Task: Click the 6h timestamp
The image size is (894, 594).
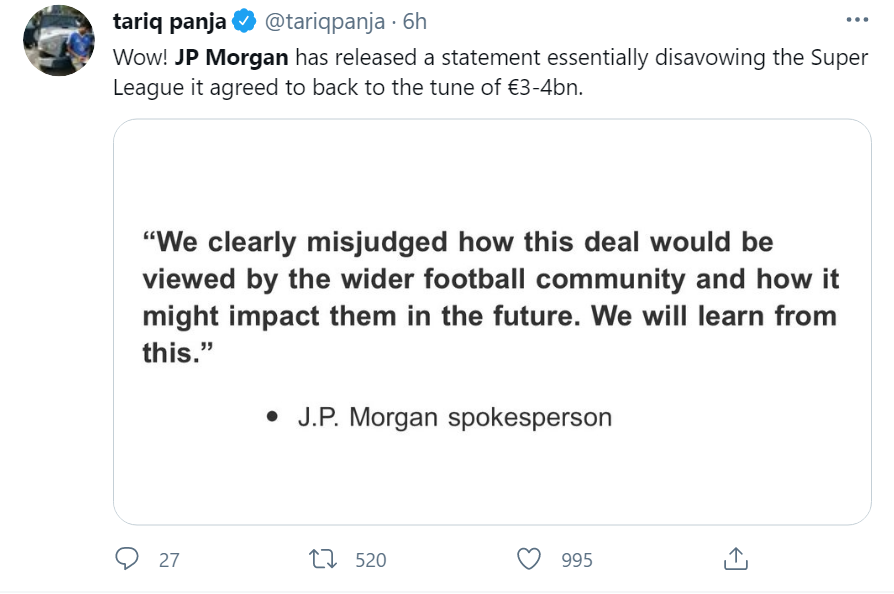Action: point(415,21)
